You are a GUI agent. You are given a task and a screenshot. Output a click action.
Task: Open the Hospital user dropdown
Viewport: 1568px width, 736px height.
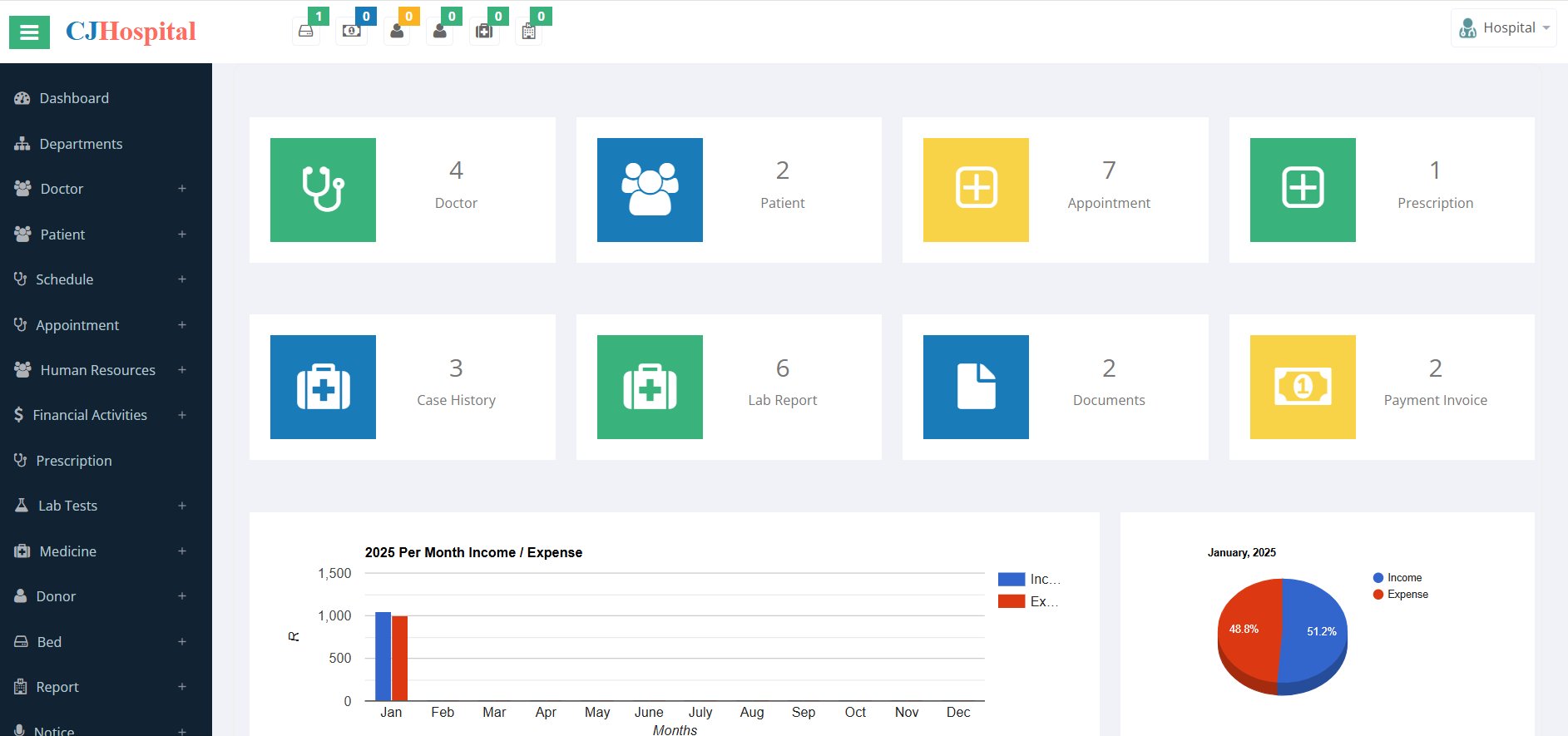click(1504, 28)
